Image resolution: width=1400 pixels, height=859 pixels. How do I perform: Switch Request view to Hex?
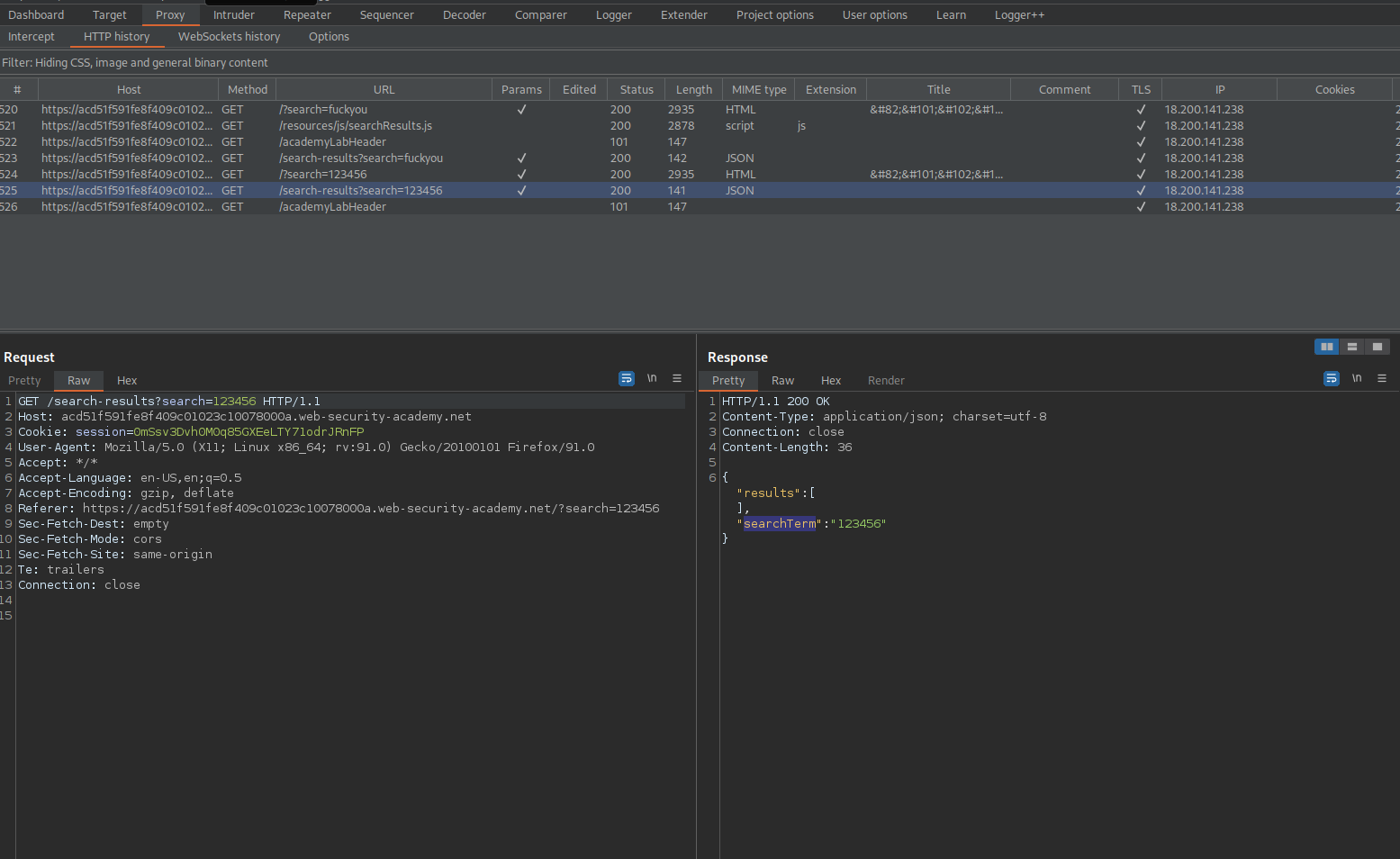(x=127, y=381)
